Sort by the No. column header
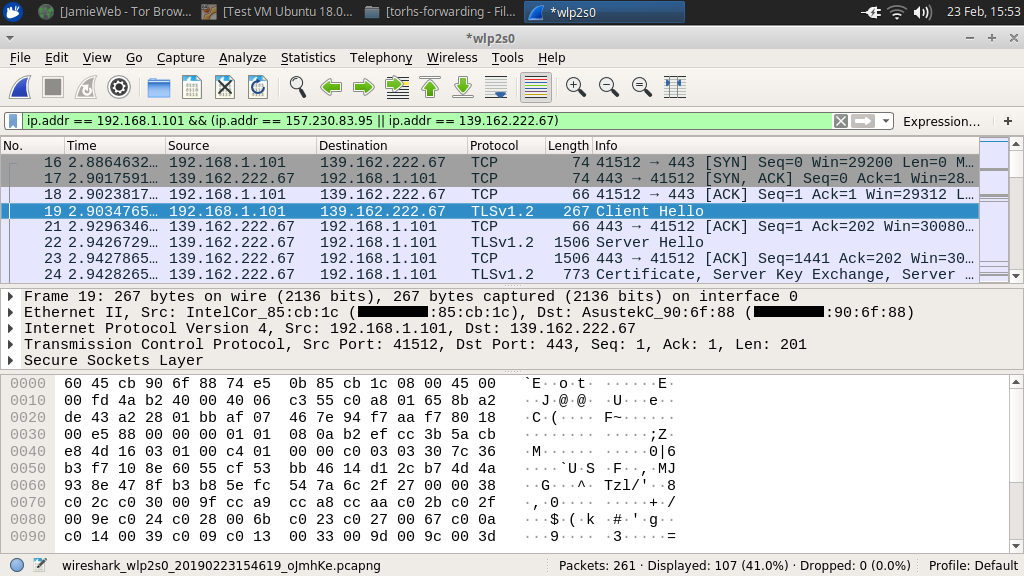The image size is (1024, 576). pyautogui.click(x=32, y=146)
